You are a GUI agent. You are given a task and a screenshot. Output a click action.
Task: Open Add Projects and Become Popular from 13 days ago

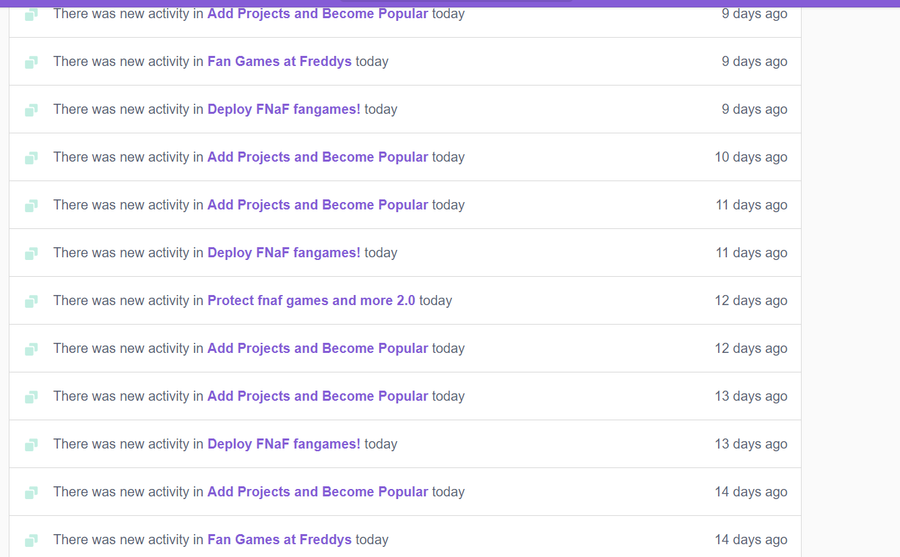pos(317,396)
